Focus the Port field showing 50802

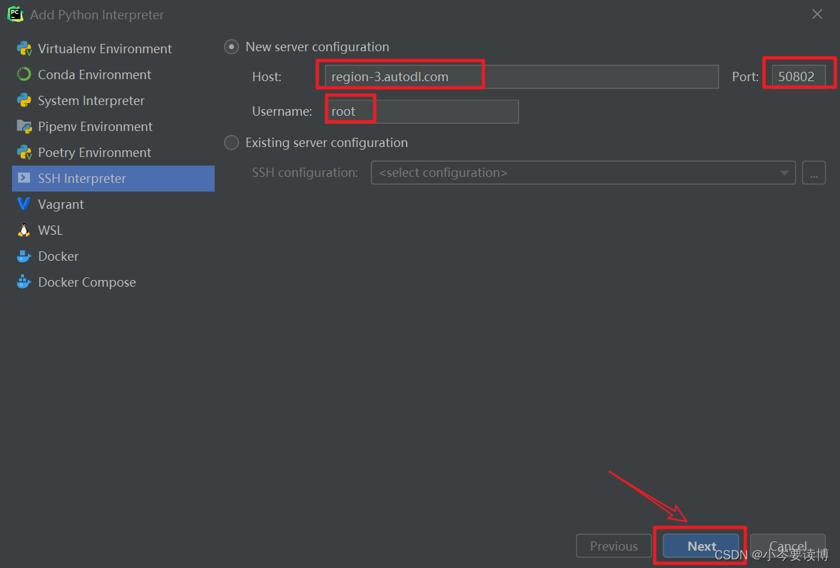point(798,77)
